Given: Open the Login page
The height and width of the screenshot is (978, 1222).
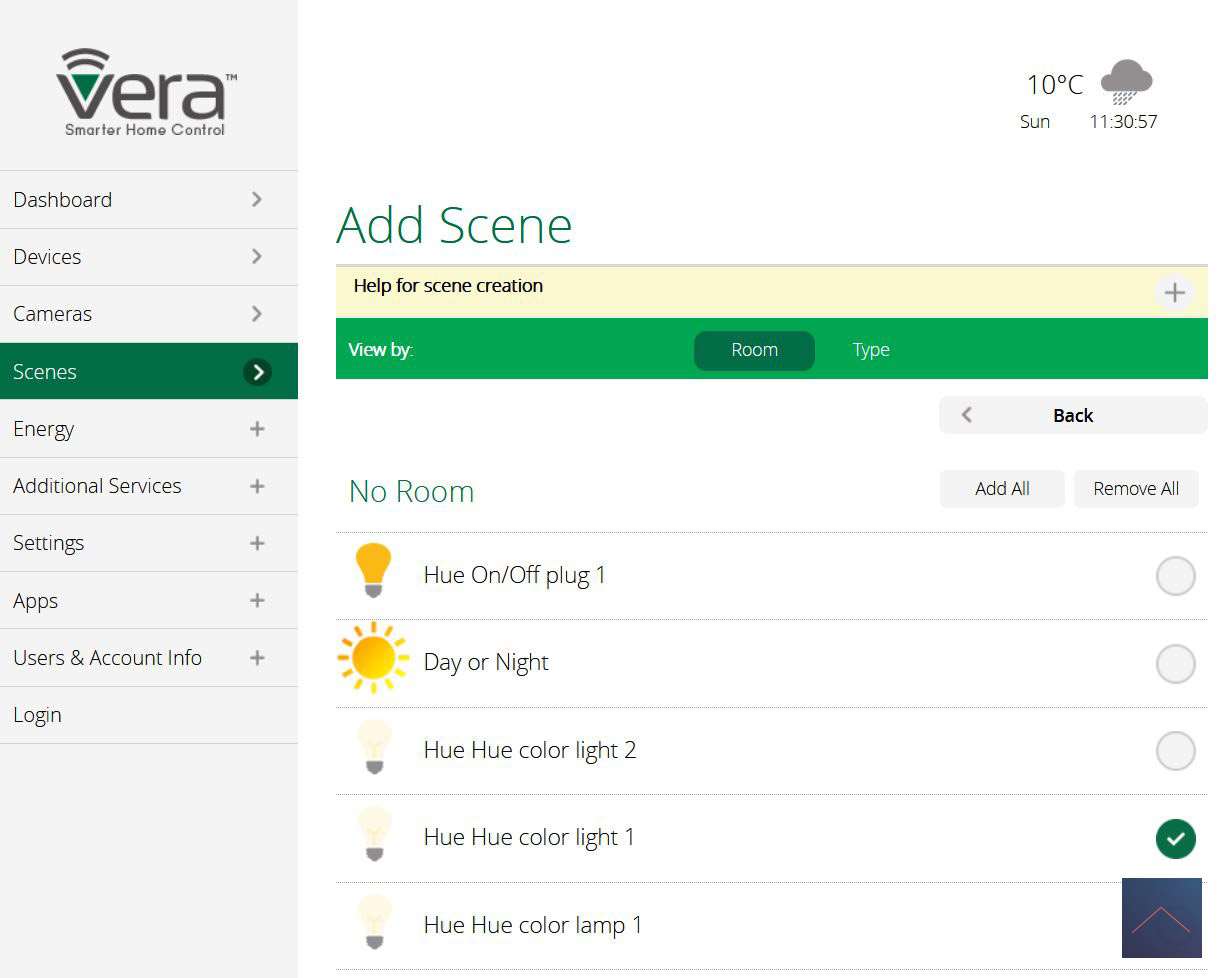Looking at the screenshot, I should tap(148, 715).
